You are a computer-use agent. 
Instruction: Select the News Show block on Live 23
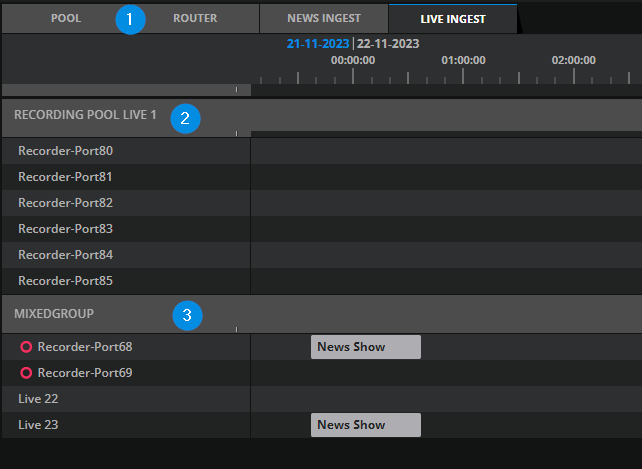click(365, 425)
